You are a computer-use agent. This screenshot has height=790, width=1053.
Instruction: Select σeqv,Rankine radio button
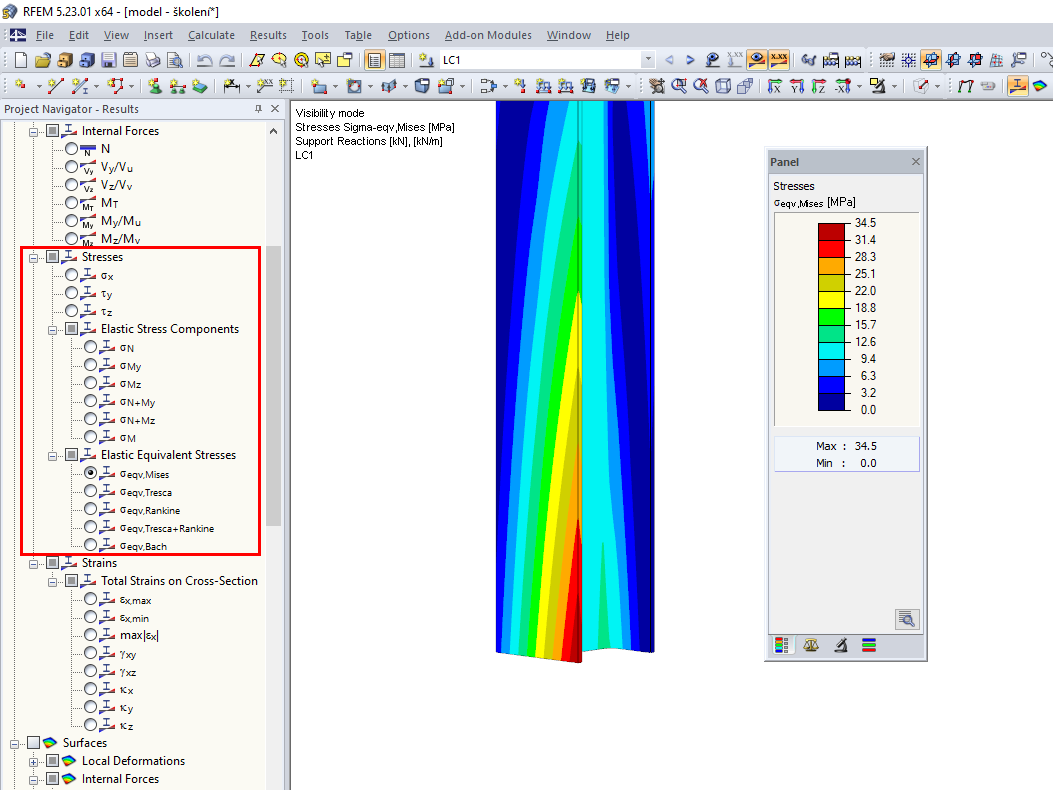coord(91,509)
